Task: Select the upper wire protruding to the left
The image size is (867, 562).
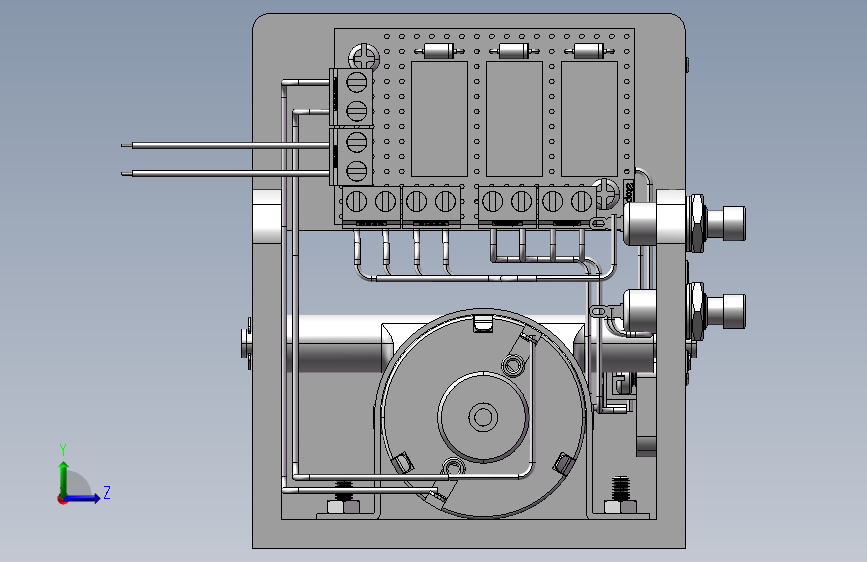Action: click(x=226, y=145)
